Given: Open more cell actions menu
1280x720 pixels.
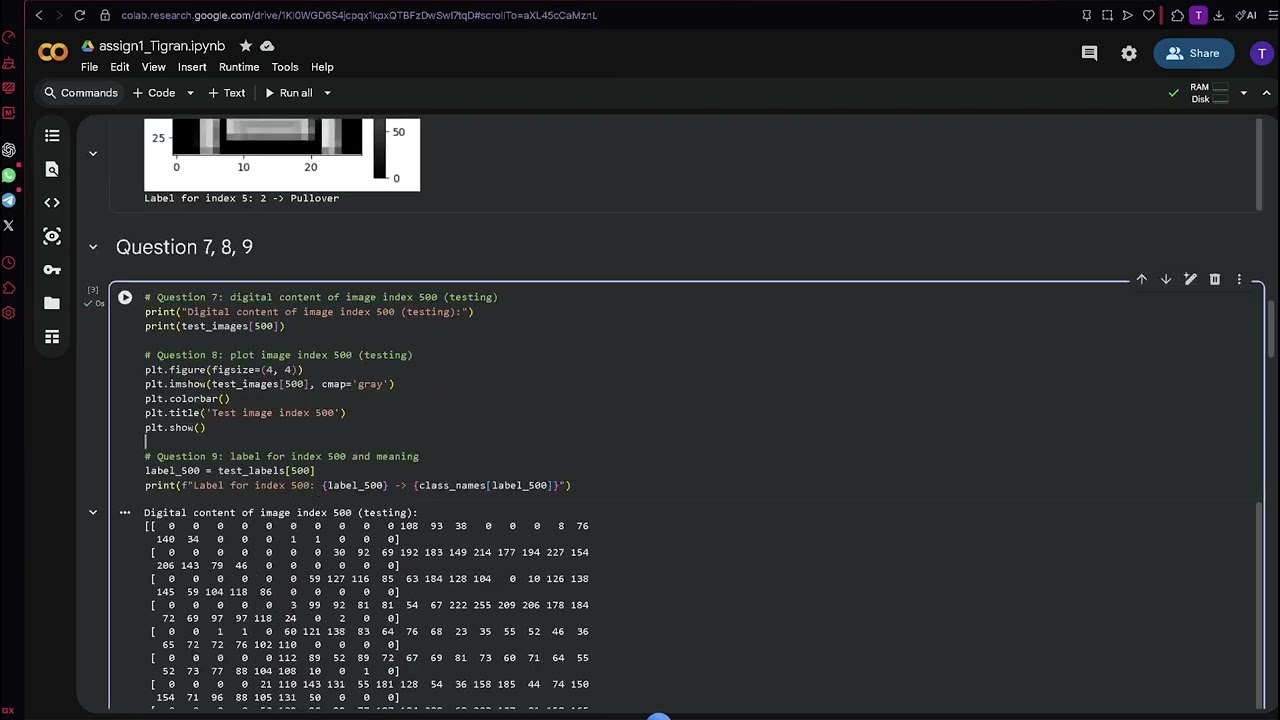Looking at the screenshot, I should (x=1239, y=280).
